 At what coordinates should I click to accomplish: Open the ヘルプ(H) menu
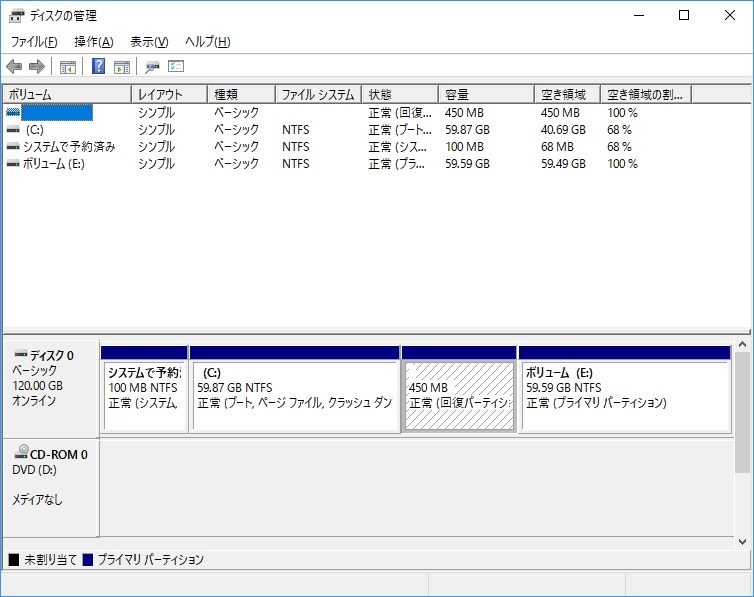(x=208, y=42)
